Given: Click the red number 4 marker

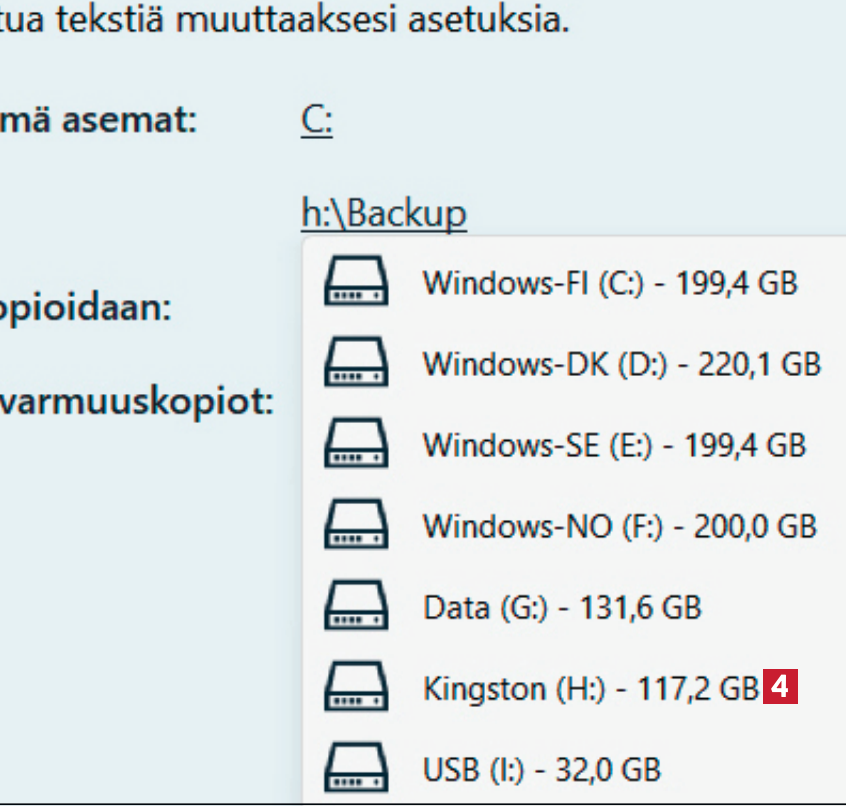Looking at the screenshot, I should [x=781, y=688].
